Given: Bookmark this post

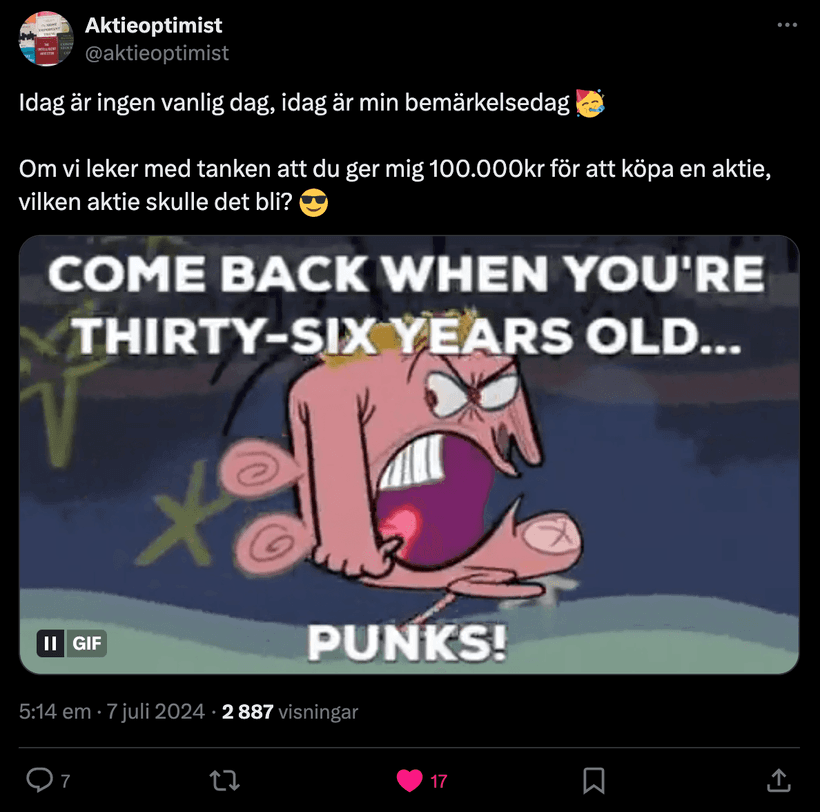Looking at the screenshot, I should [594, 781].
